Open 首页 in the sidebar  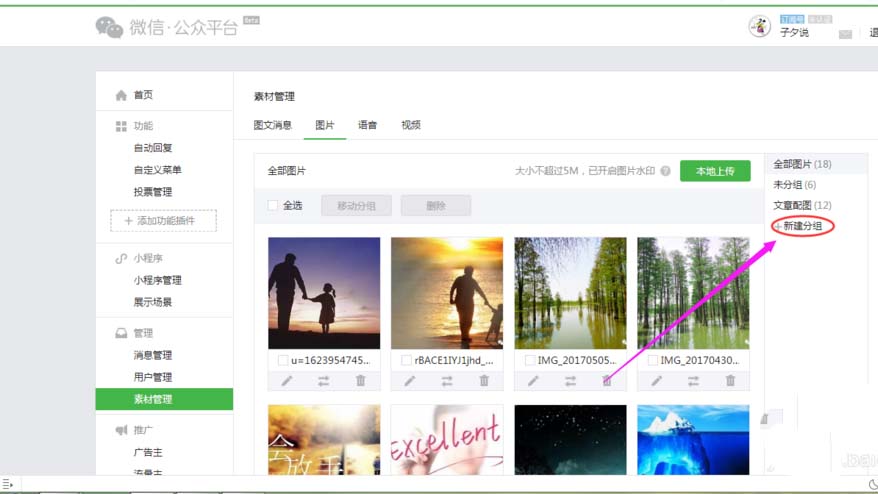click(x=143, y=95)
